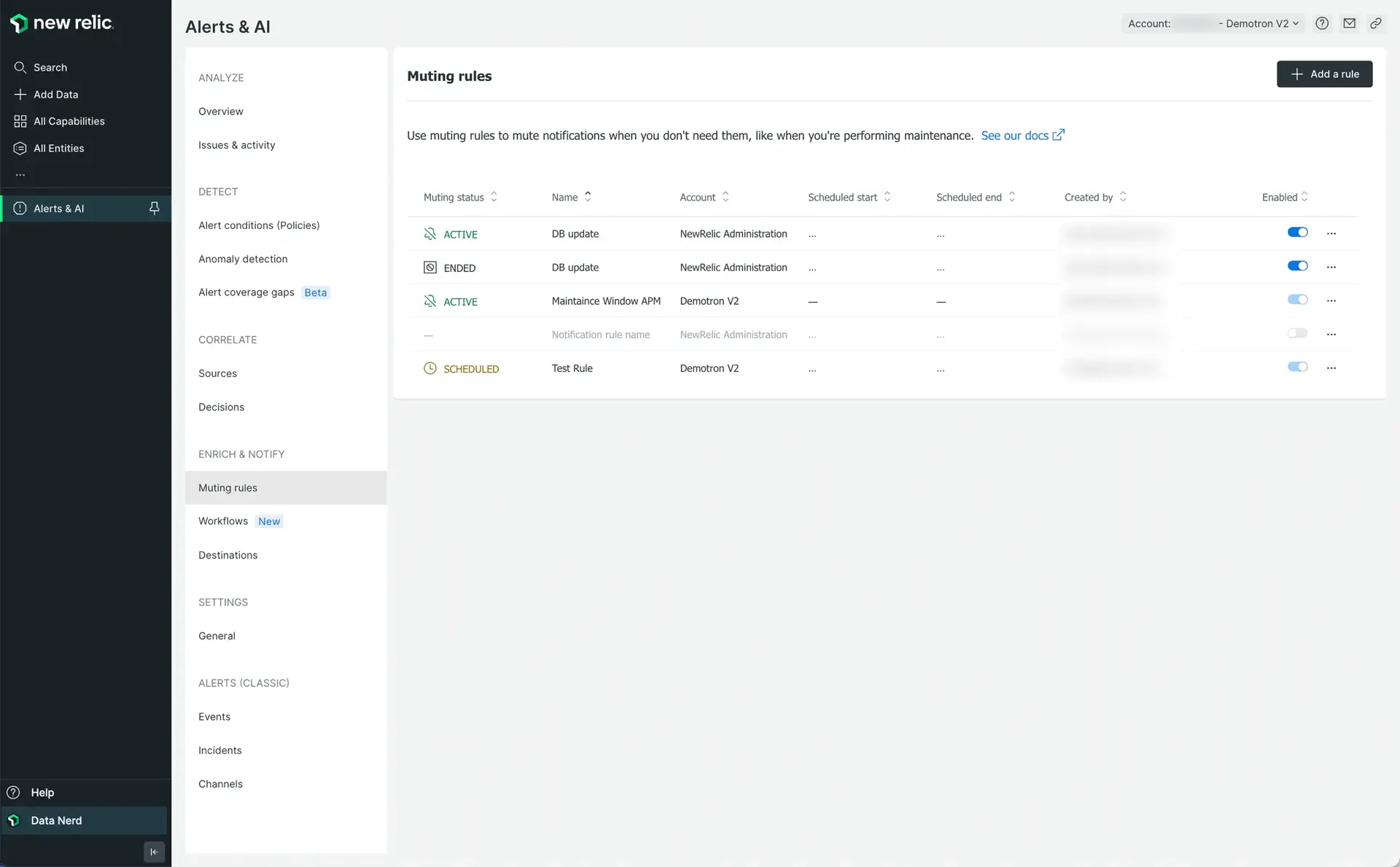Viewport: 1400px width, 867px height.
Task: Open Workflows menu item
Action: [223, 521]
